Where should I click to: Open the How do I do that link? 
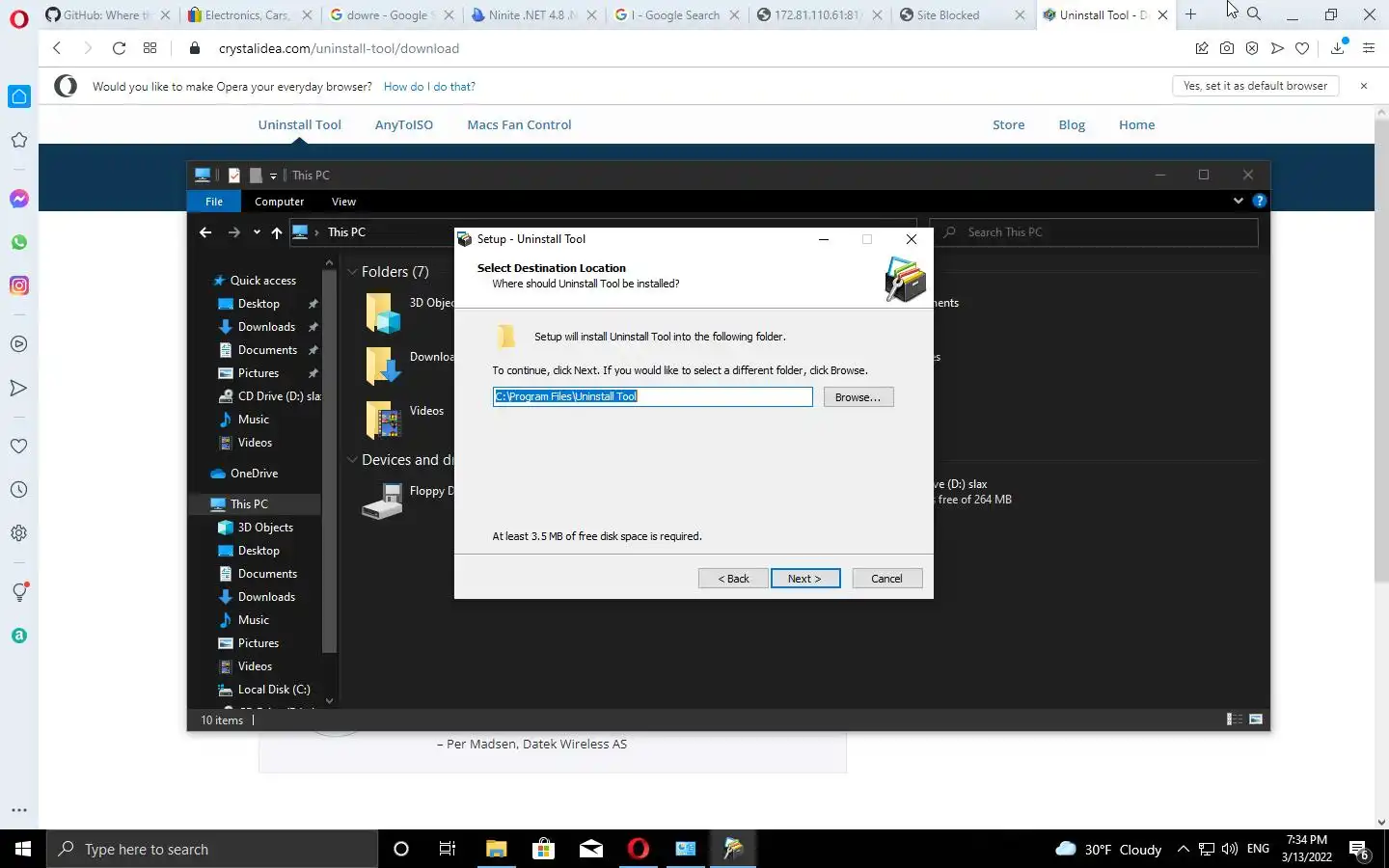(429, 87)
